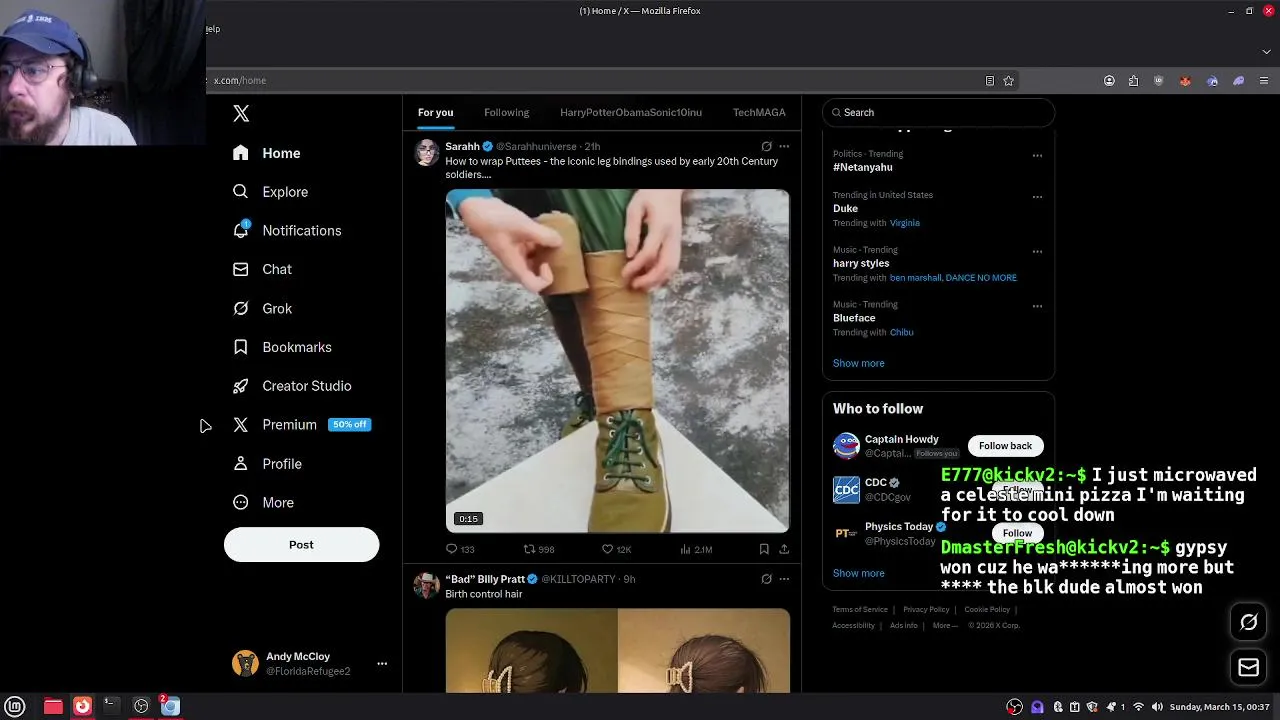The width and height of the screenshot is (1280, 720).
Task: Open Home in the left navigation
Action: 266,153
